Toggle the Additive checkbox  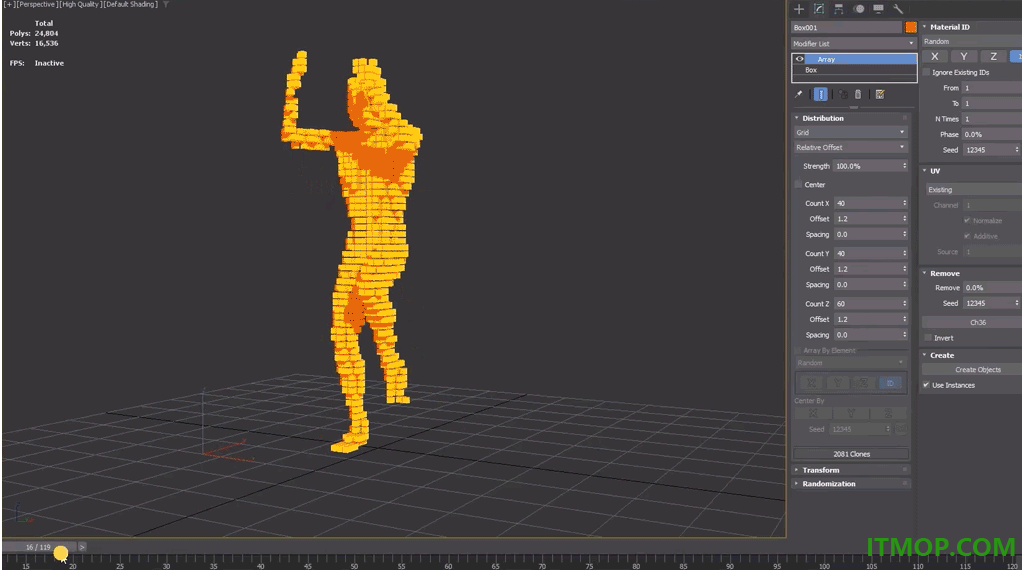click(x=967, y=236)
